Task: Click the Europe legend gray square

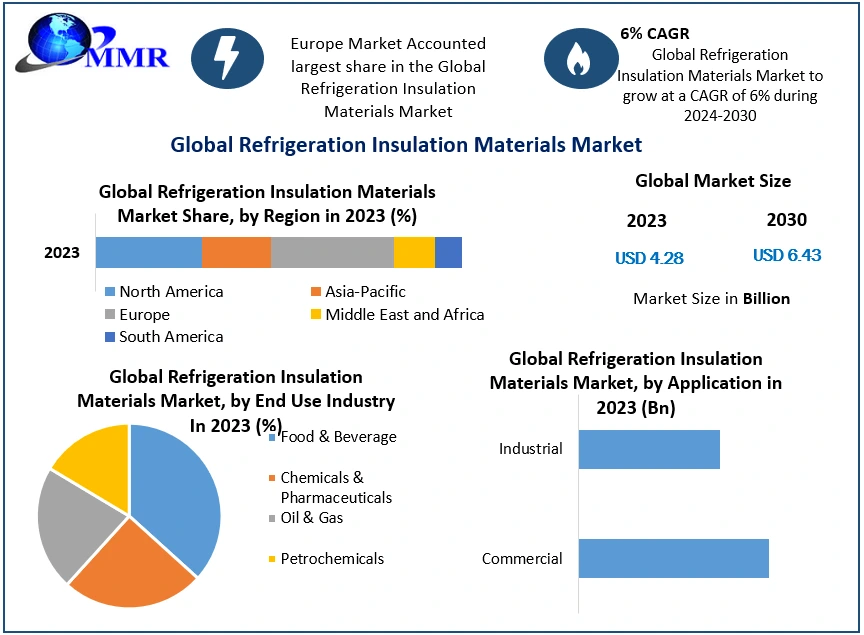Action: (x=110, y=315)
